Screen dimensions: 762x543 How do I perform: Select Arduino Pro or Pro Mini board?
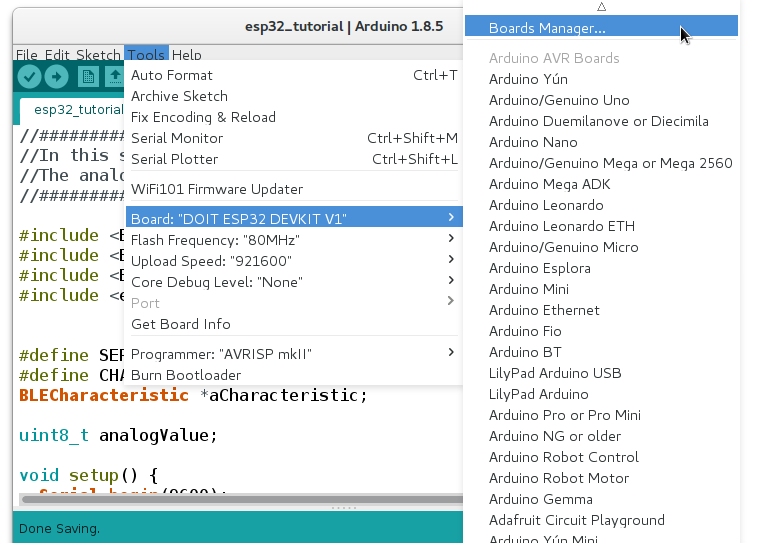tap(601, 415)
